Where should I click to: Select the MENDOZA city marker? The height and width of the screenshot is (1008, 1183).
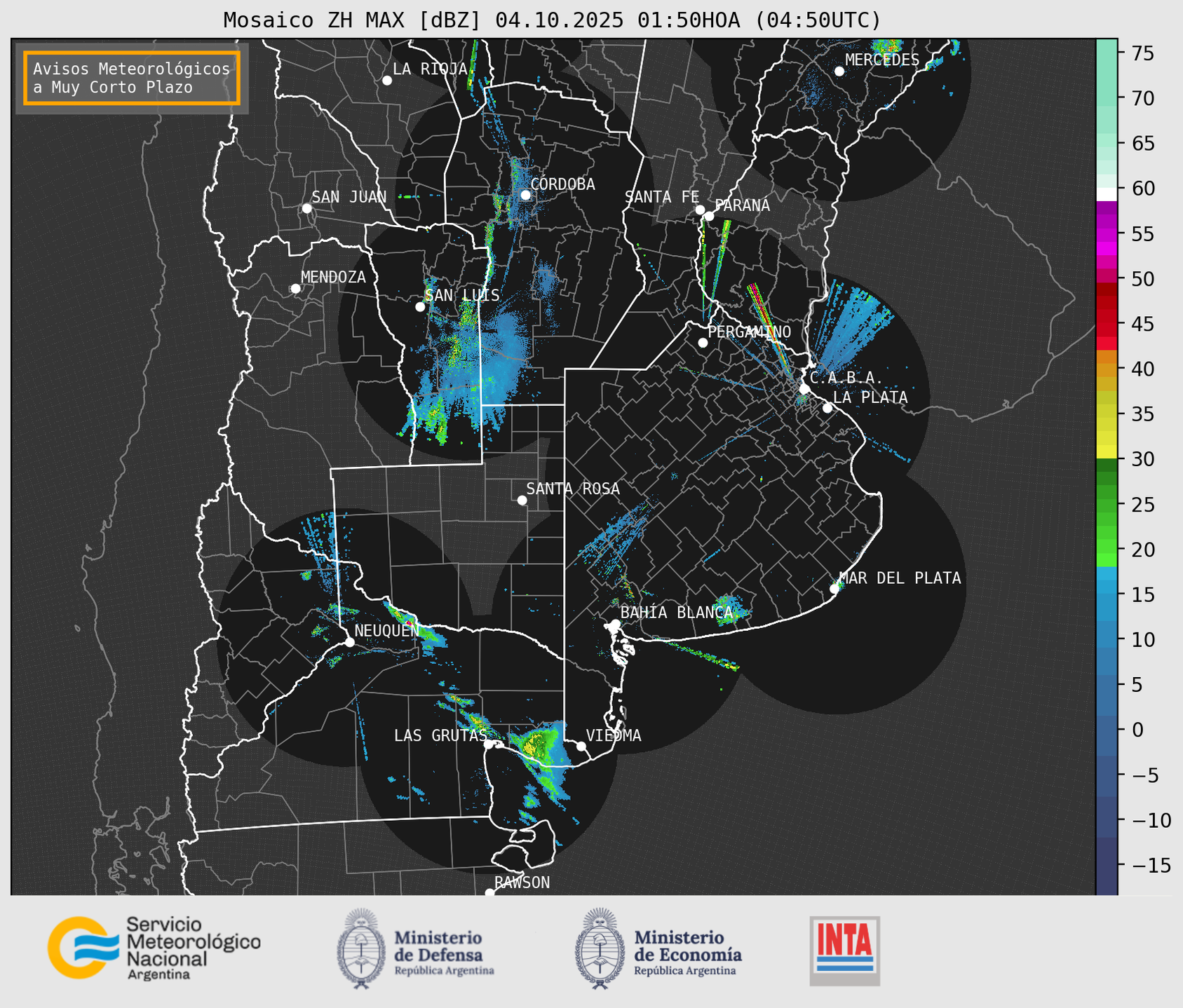coord(295,289)
